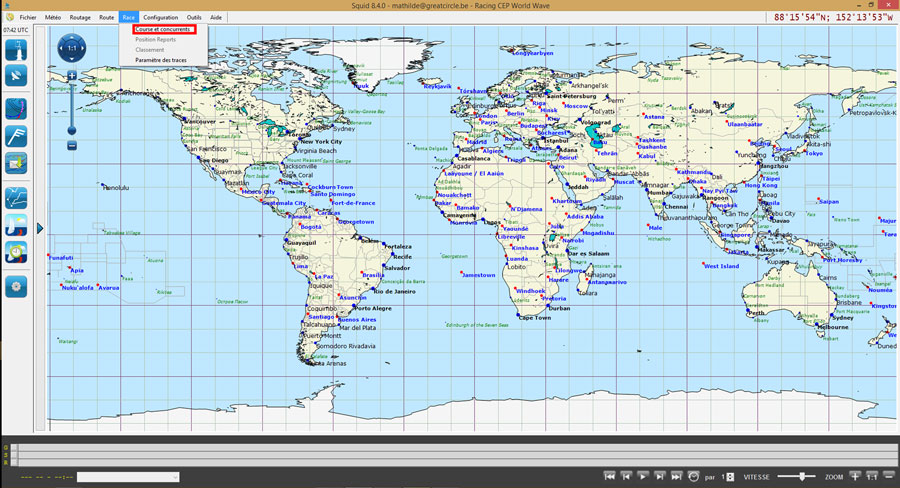Viewport: 900px width, 488px height.
Task: Open the Configuration menu
Action: [x=160, y=17]
